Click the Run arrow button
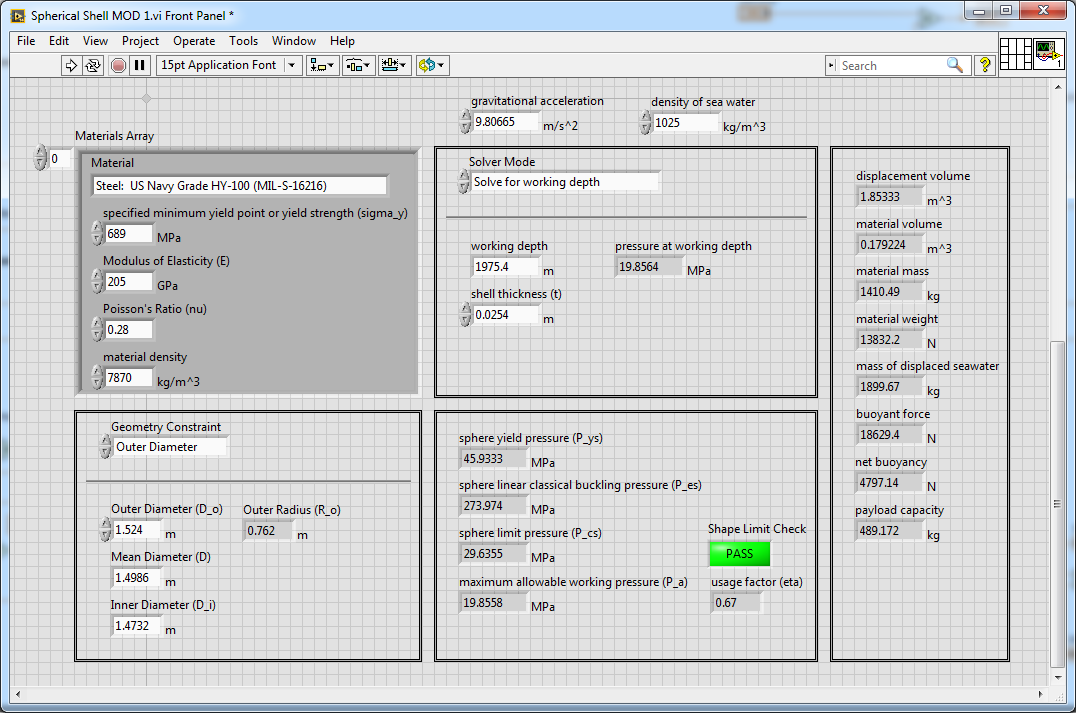 click(x=71, y=65)
